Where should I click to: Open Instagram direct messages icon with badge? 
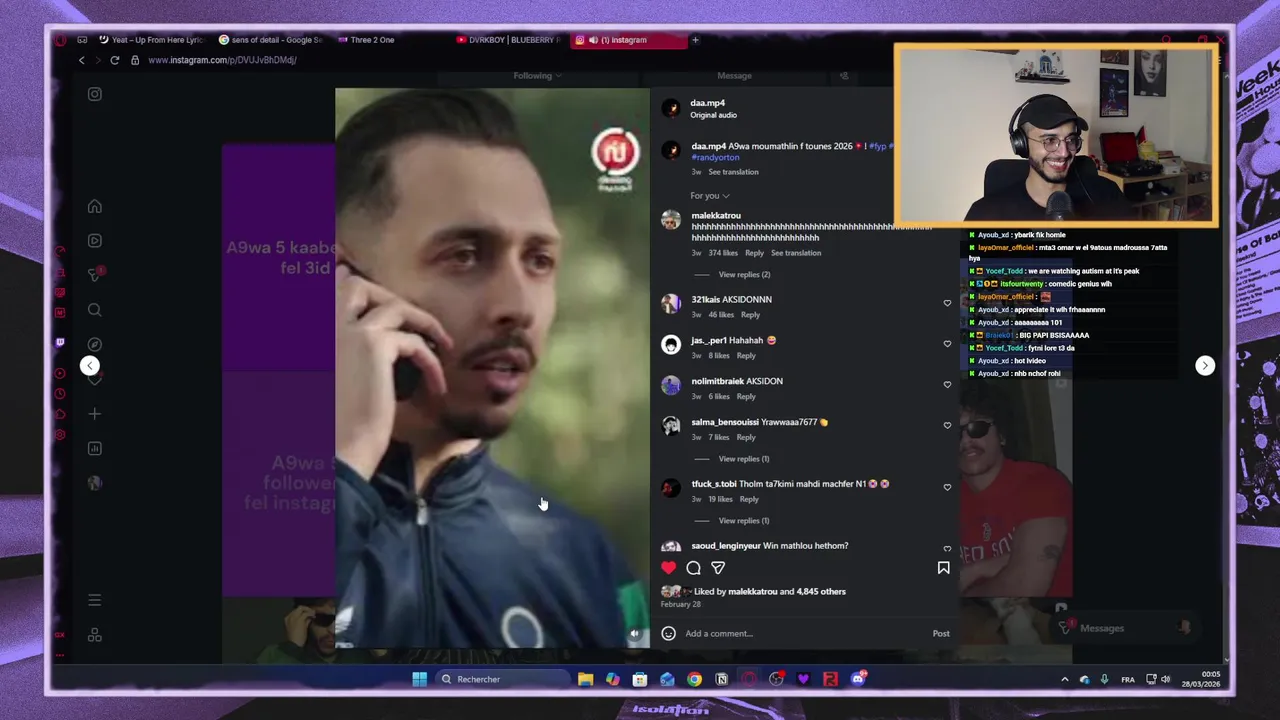(x=95, y=275)
